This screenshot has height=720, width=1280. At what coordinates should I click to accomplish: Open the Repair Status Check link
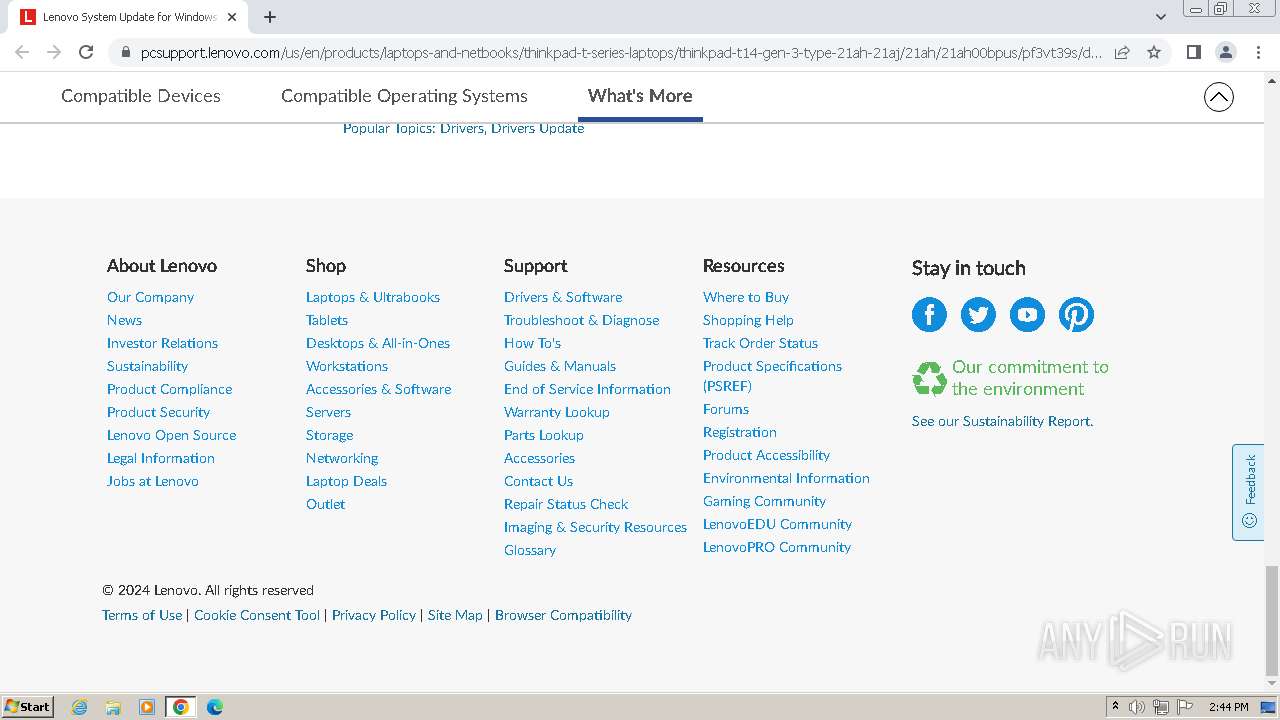(x=566, y=504)
